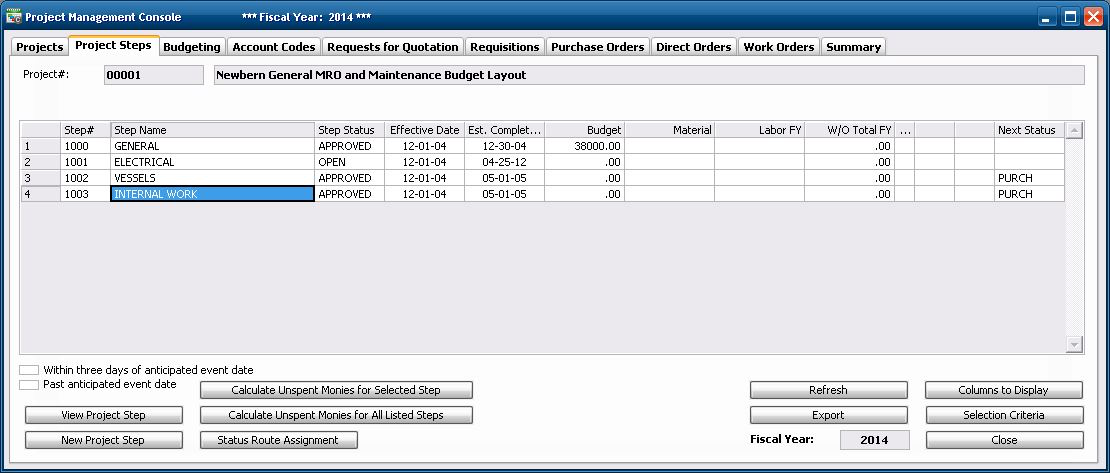Click step number 1000 cell
Viewport: 1110px width, 473px height.
[86, 146]
